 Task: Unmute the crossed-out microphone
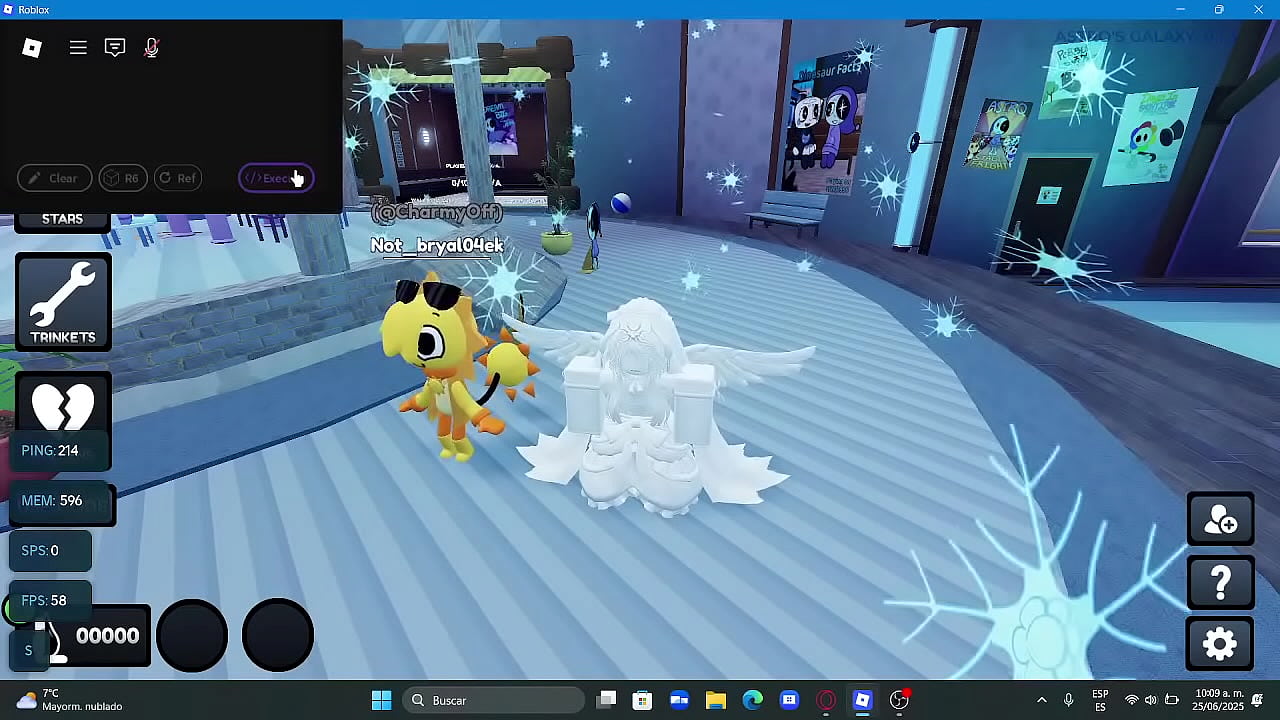click(x=151, y=47)
